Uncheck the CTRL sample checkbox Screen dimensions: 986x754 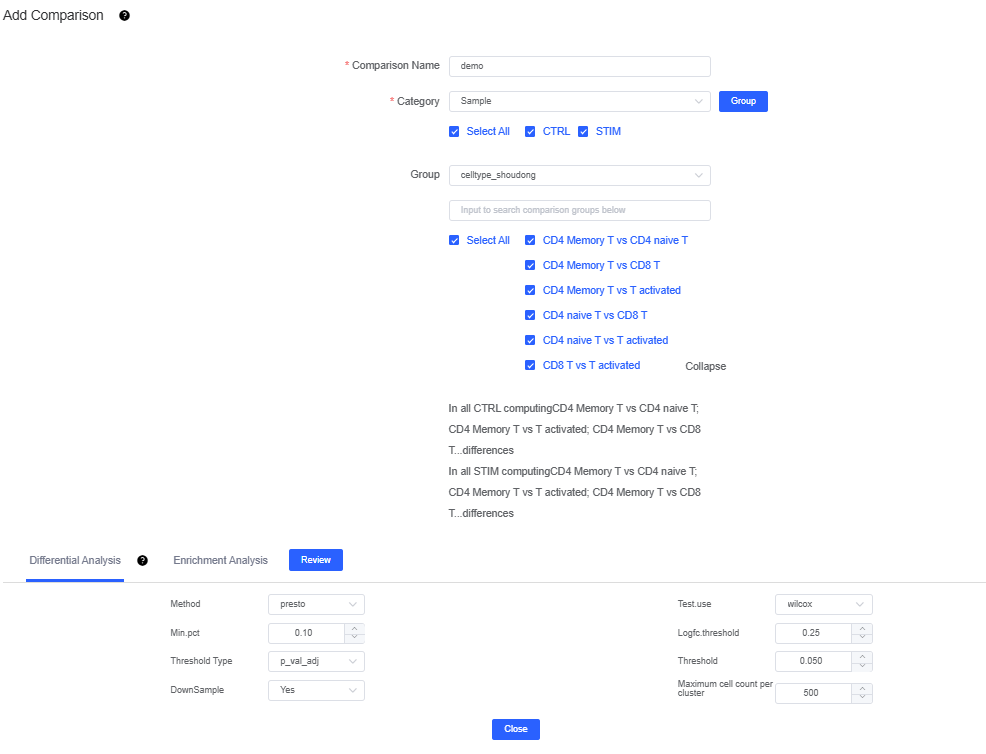point(531,132)
